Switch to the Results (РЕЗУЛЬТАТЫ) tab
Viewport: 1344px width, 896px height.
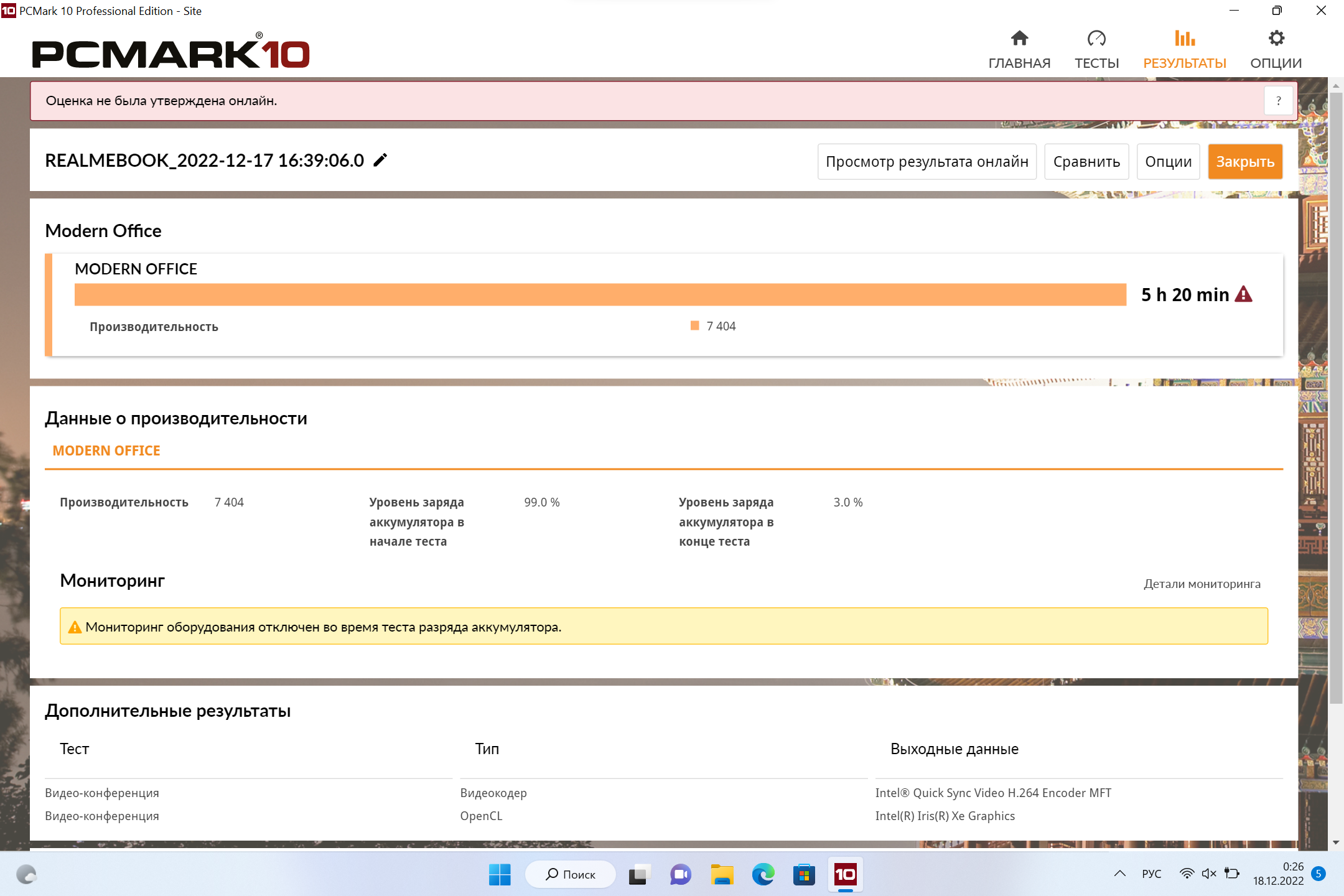click(x=1185, y=50)
